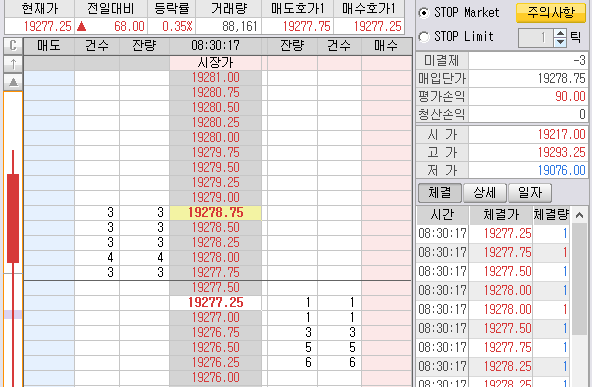Screen dimensions: 592x387
Task: Click the price 19276.00 in the ladder
Action: (x=215, y=378)
